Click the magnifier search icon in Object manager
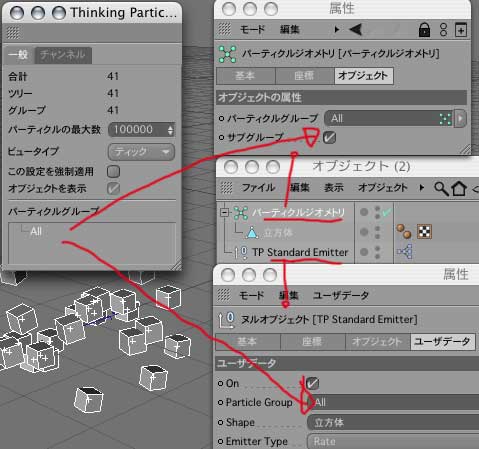The height and width of the screenshot is (449, 479). [x=441, y=188]
